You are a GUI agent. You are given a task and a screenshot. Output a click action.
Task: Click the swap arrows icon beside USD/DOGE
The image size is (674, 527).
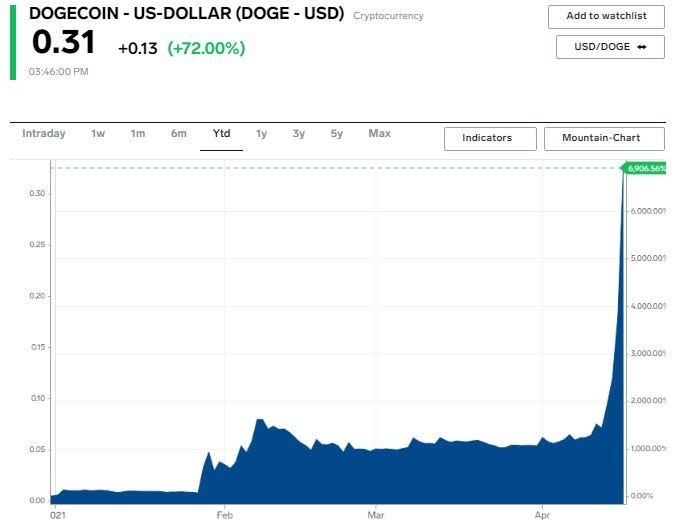pos(641,47)
